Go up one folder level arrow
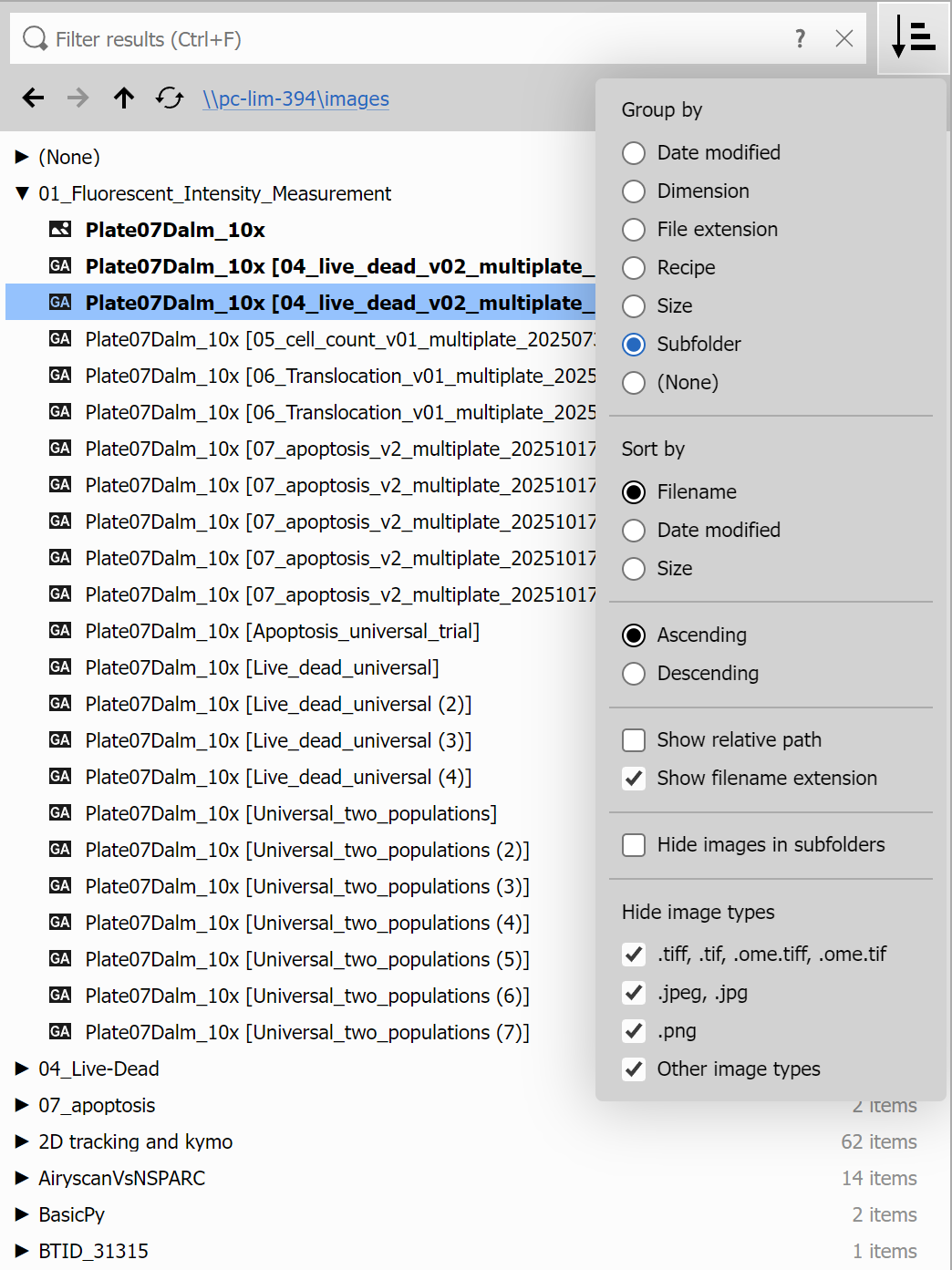Viewport: 952px width, 1270px height. pos(124,98)
